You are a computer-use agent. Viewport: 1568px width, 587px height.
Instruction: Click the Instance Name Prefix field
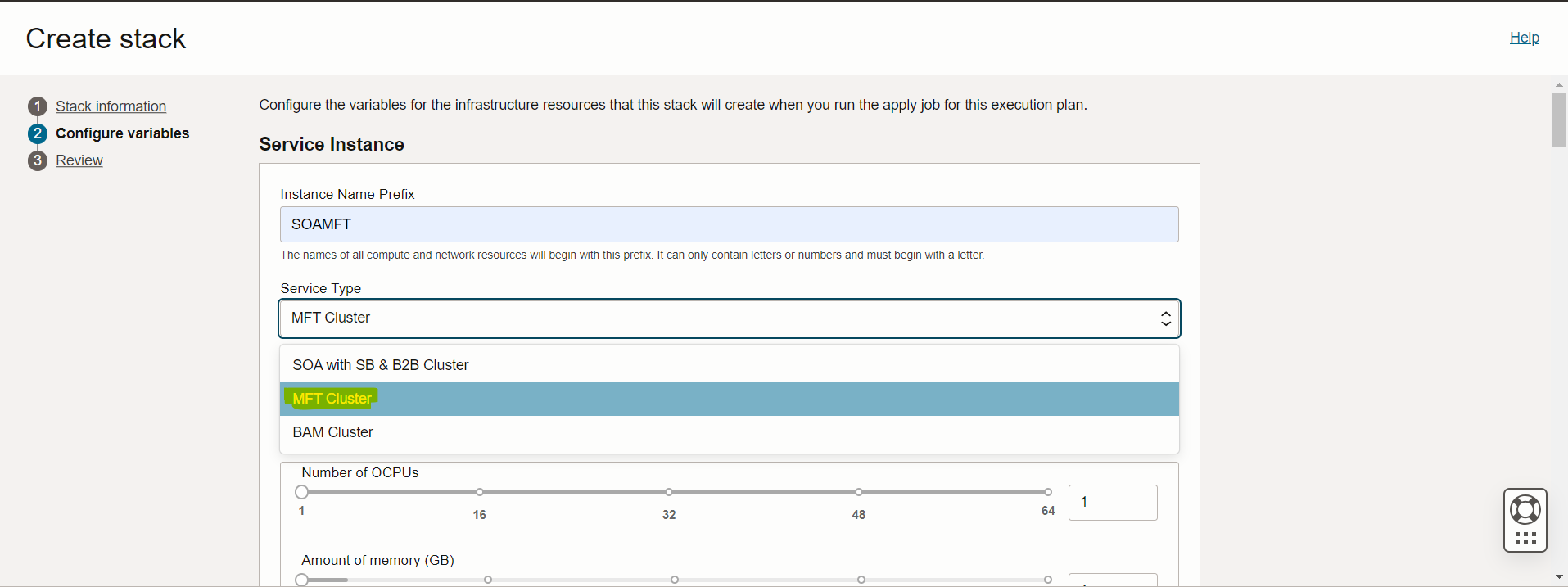[729, 224]
